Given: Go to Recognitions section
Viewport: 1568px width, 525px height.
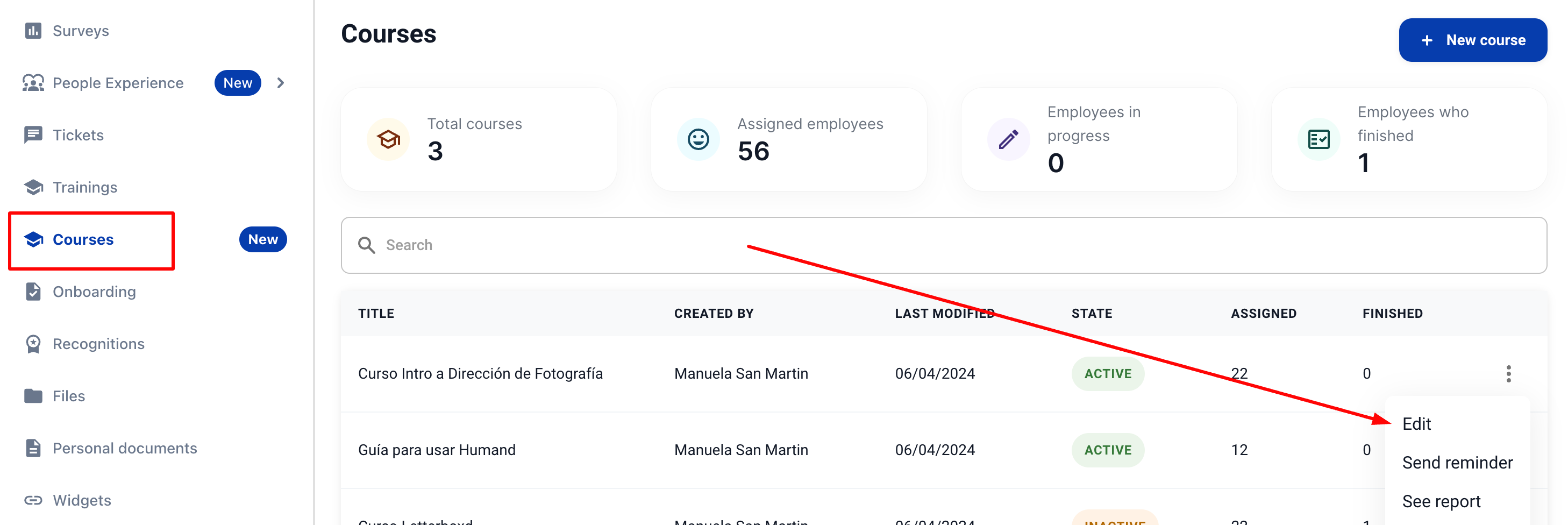Looking at the screenshot, I should pyautogui.click(x=98, y=344).
